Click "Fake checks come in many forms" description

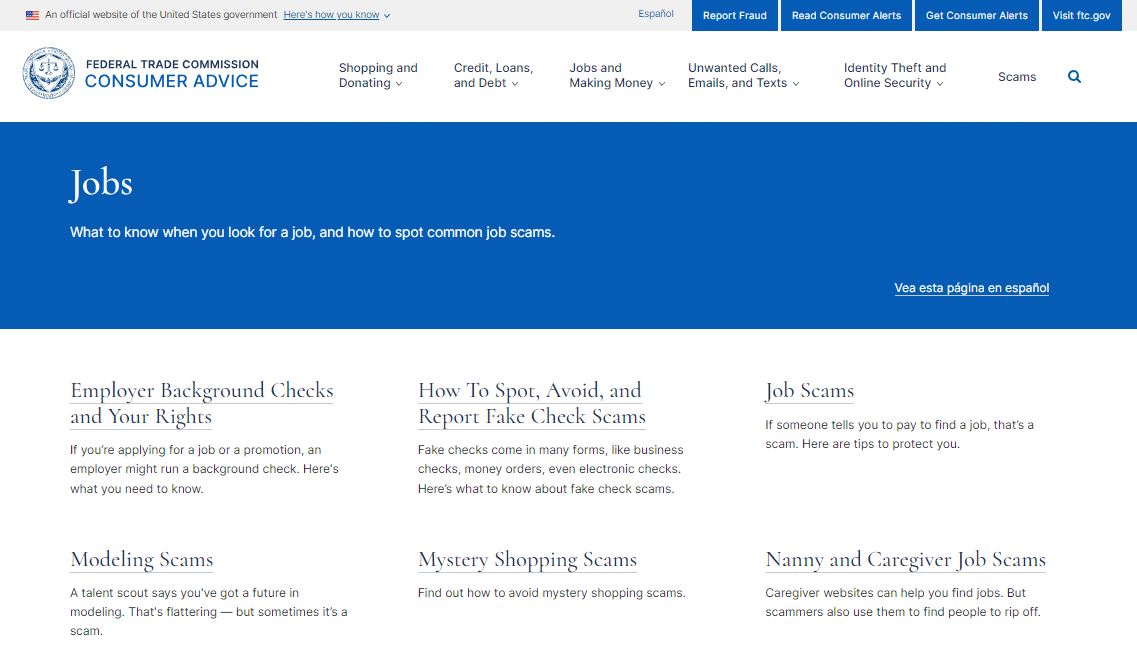(x=550, y=469)
